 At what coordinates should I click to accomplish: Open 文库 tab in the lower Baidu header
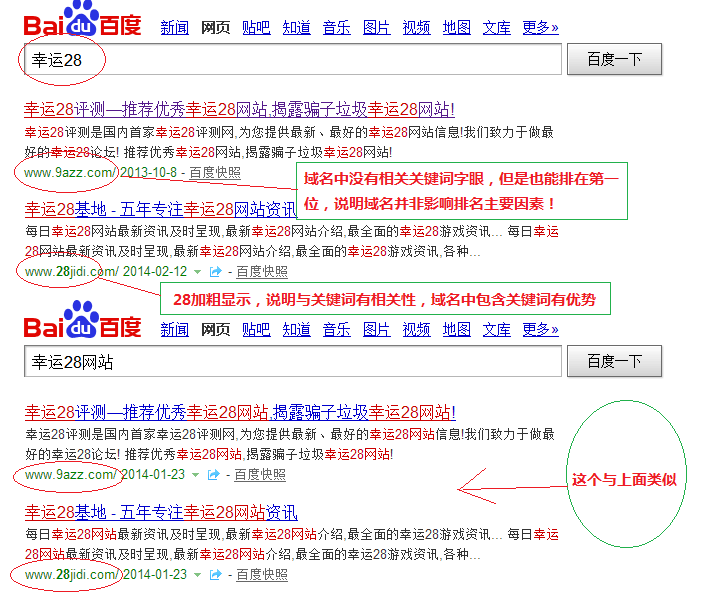pos(497,330)
